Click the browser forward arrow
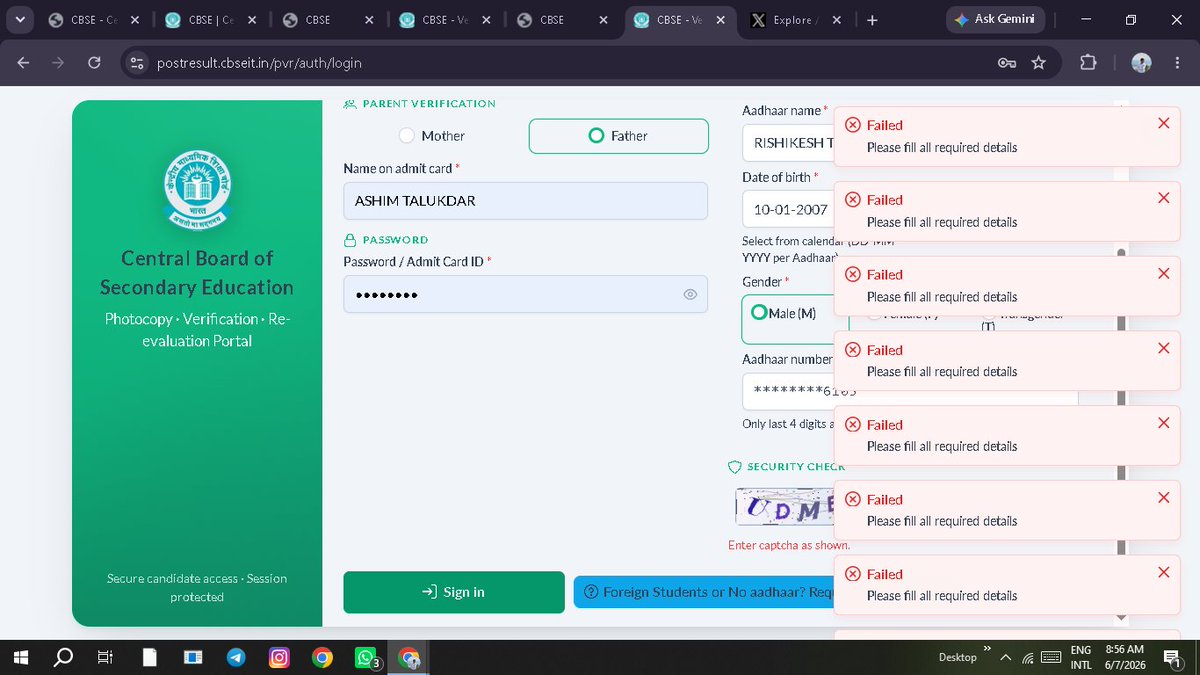This screenshot has height=675, width=1200. [x=58, y=62]
